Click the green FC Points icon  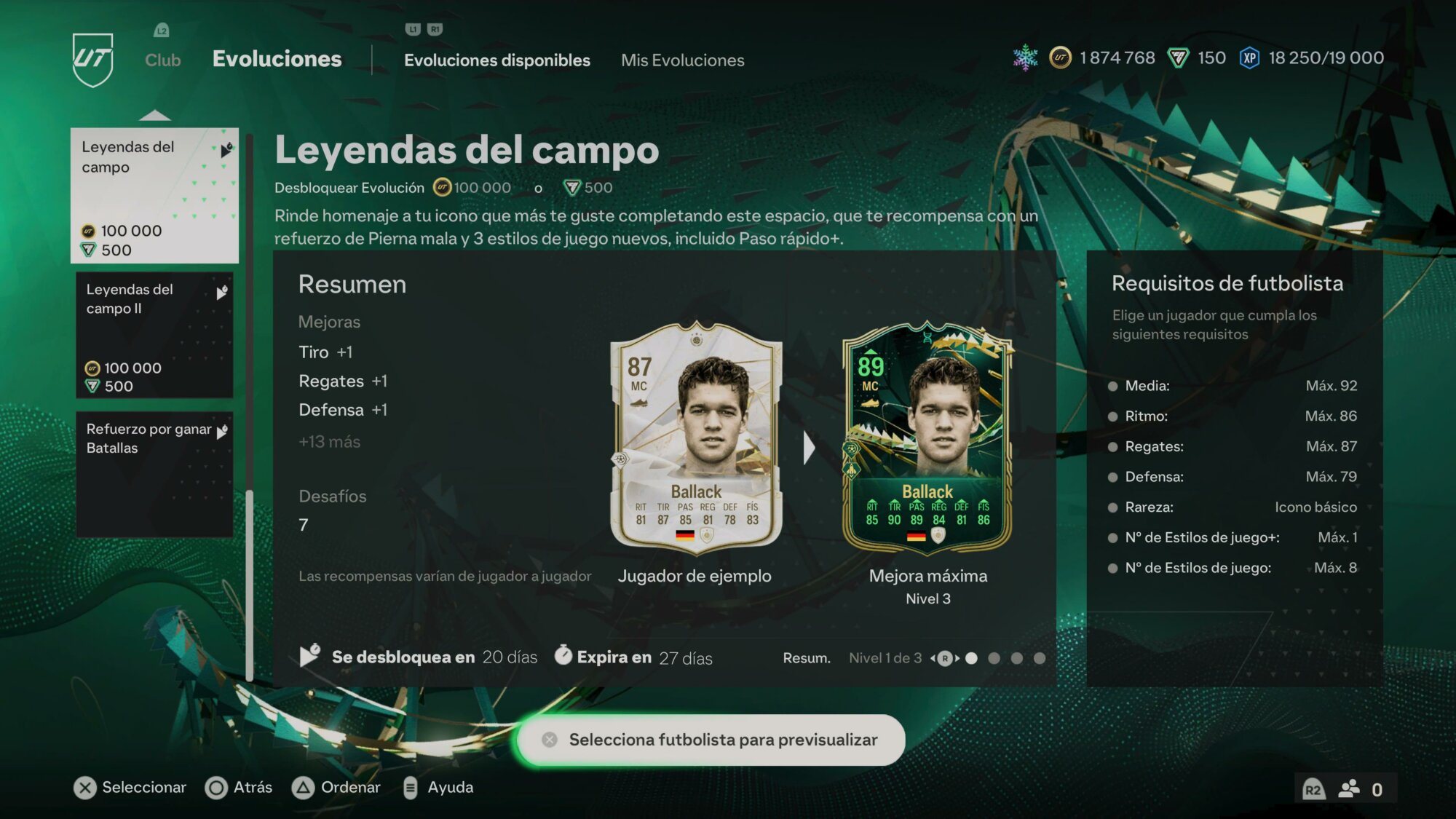tap(1178, 58)
